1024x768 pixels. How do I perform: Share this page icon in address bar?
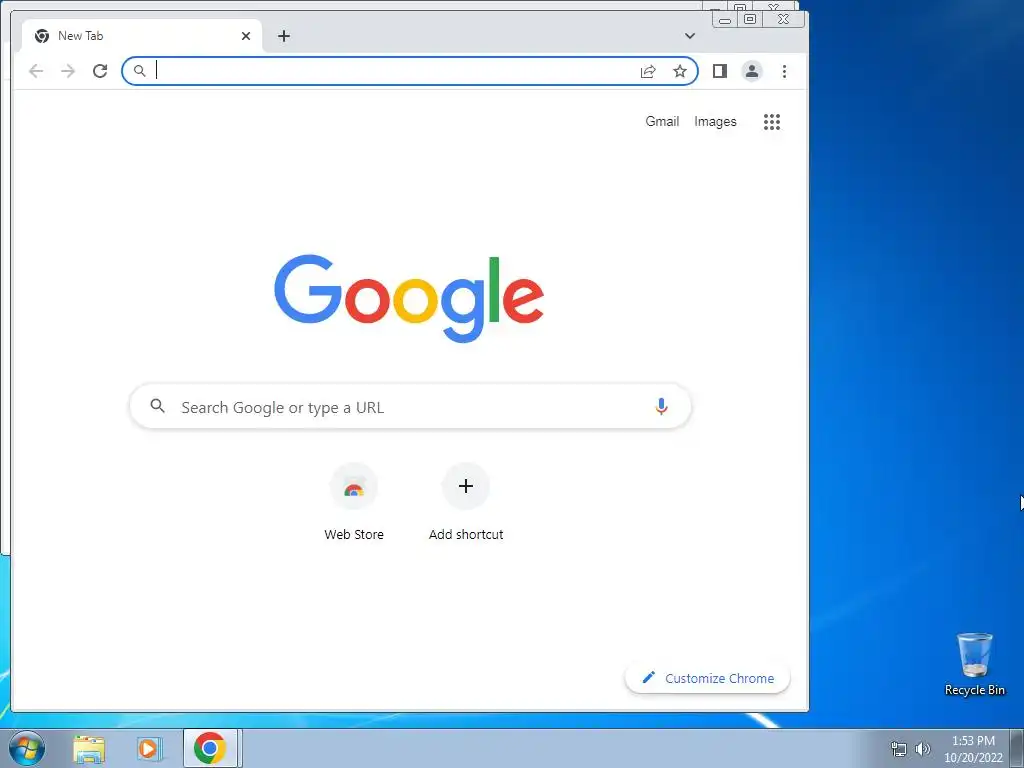(x=648, y=71)
